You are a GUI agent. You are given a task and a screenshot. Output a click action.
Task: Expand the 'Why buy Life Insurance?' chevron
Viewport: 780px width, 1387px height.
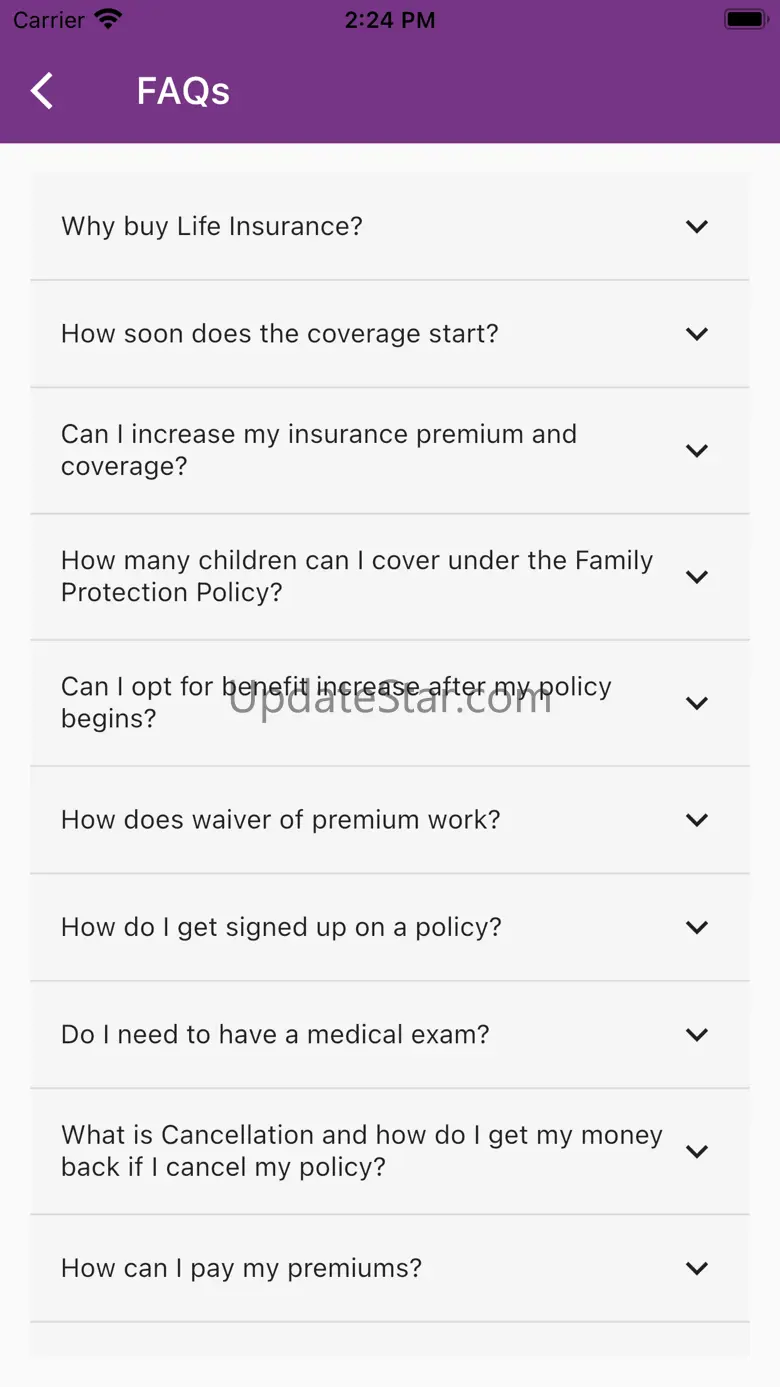point(697,226)
